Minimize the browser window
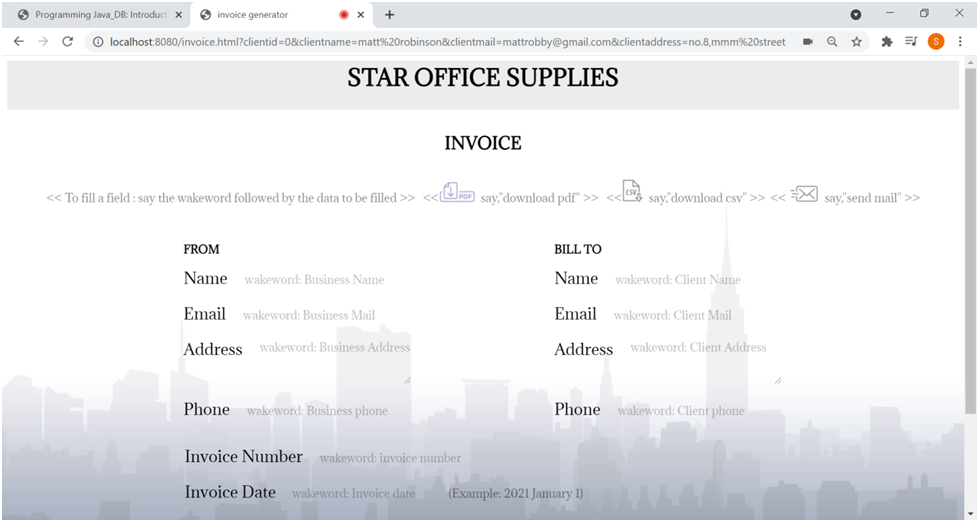 [x=890, y=13]
